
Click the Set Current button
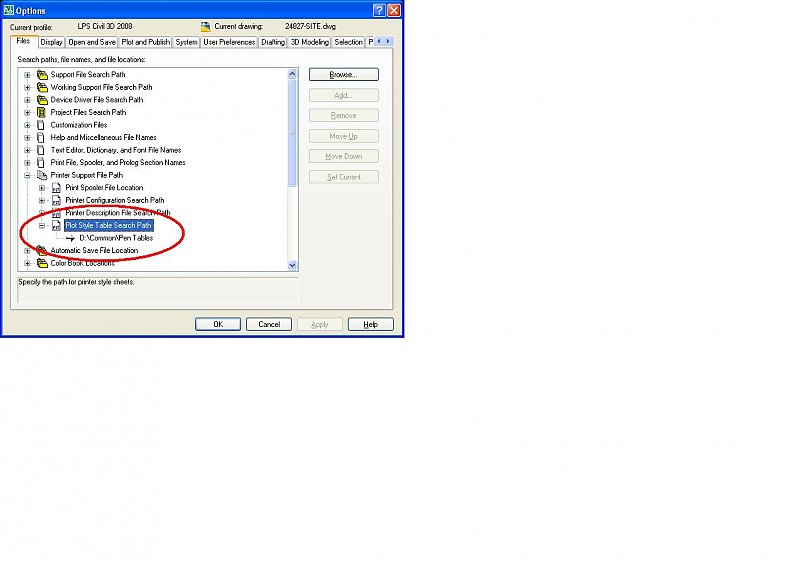click(x=343, y=177)
